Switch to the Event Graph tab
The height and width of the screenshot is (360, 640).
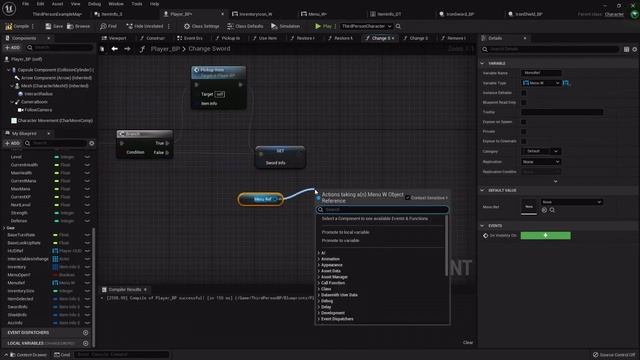point(190,38)
